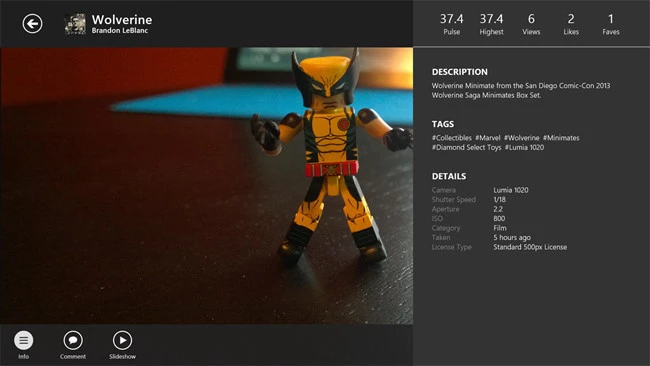Open the Info panel icon

[24, 340]
